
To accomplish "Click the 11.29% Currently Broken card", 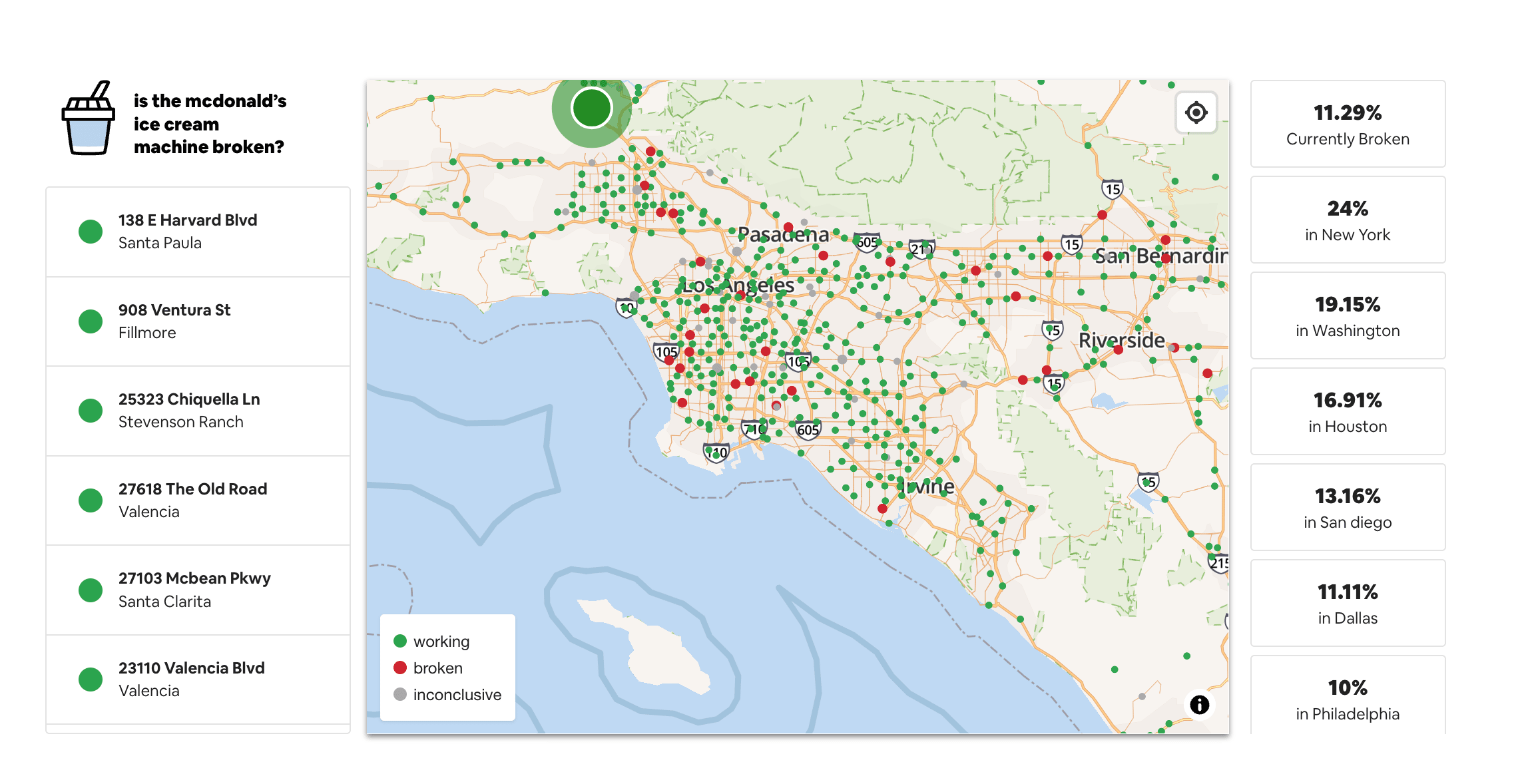I will coord(1348,124).
